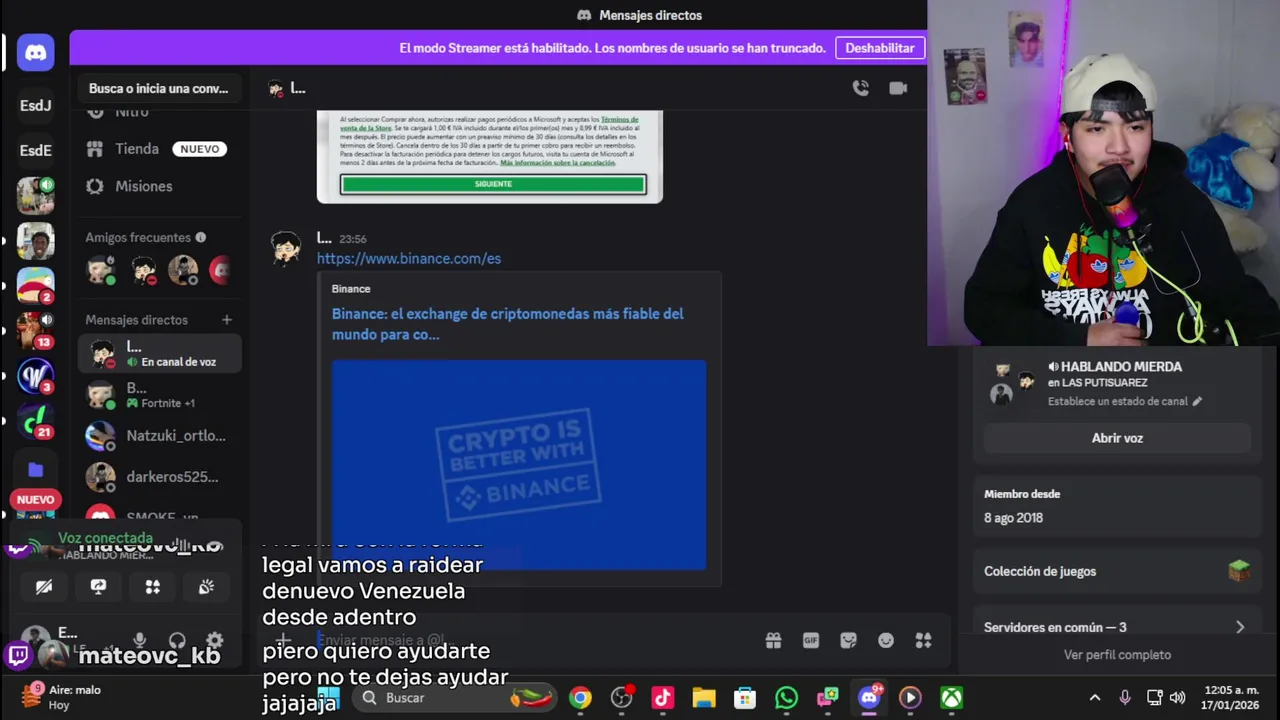Screen dimensions: 1280x720
Task: Open the attachment plus button in message bar
Action: click(284, 640)
